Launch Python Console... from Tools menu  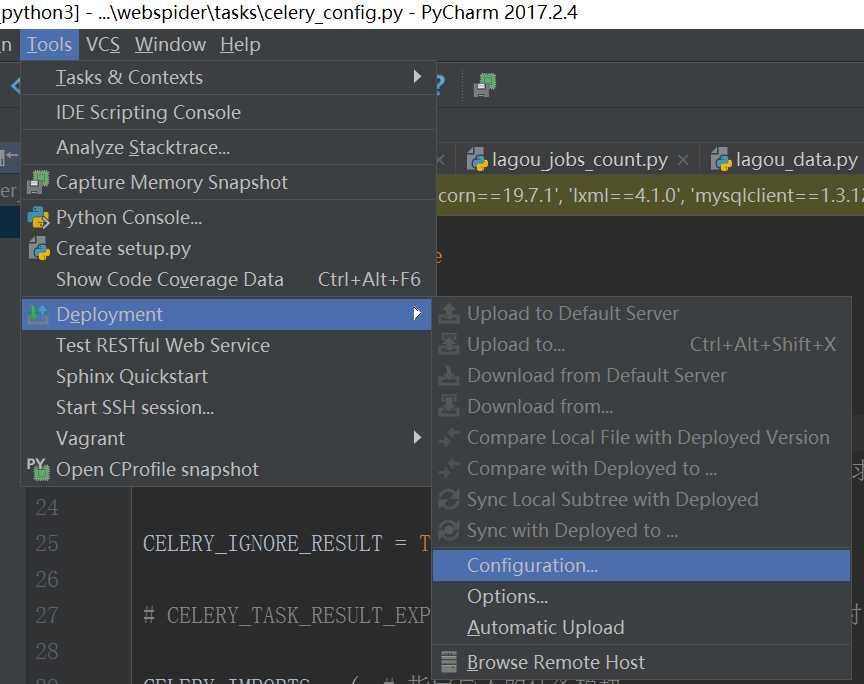(x=226, y=218)
